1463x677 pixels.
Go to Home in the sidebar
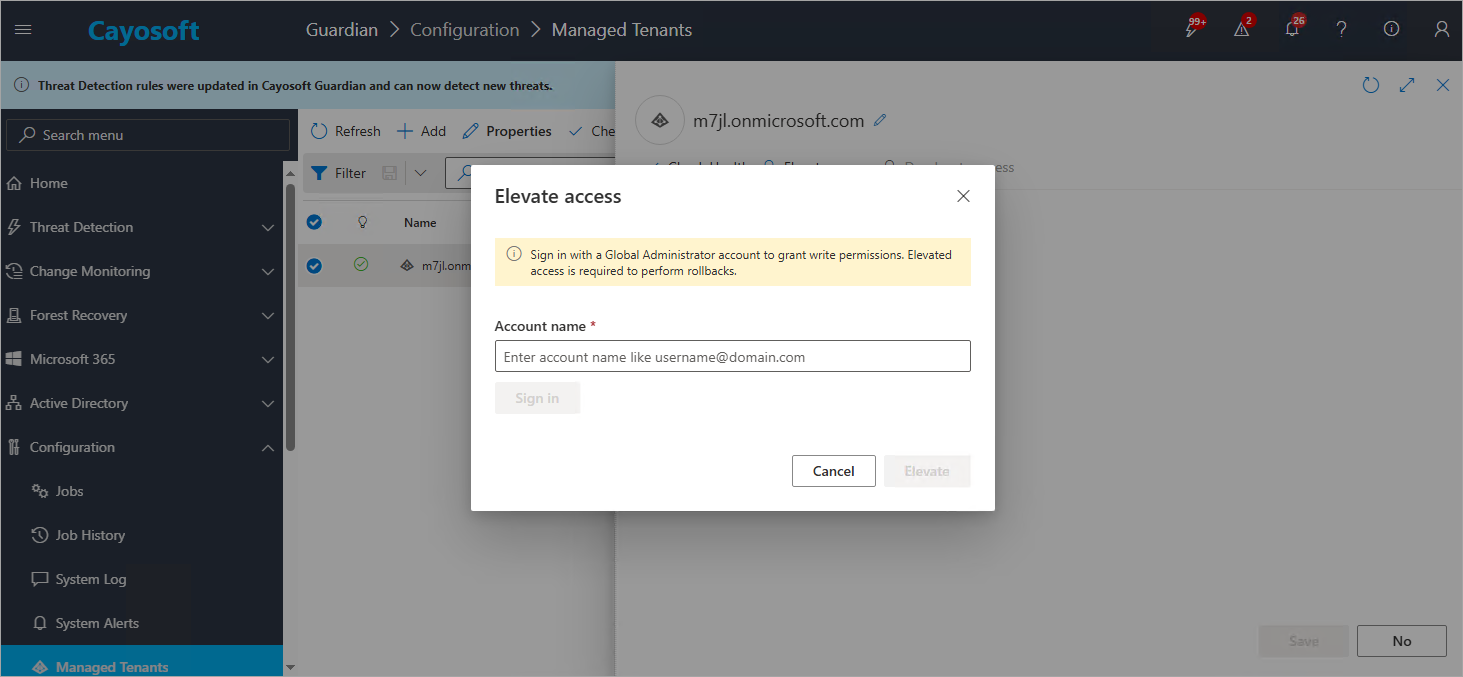click(142, 183)
